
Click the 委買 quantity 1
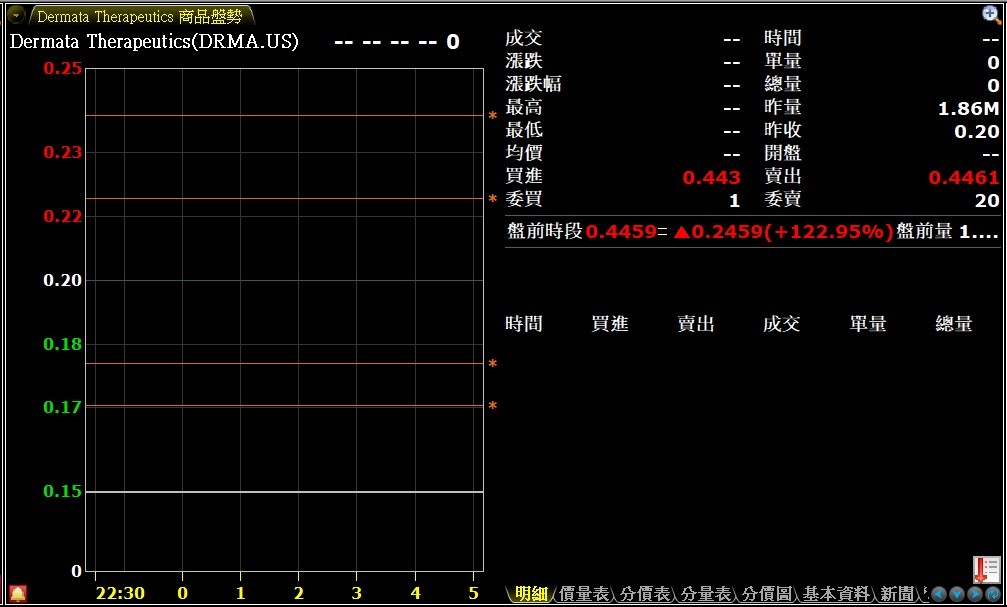pyautogui.click(x=735, y=200)
